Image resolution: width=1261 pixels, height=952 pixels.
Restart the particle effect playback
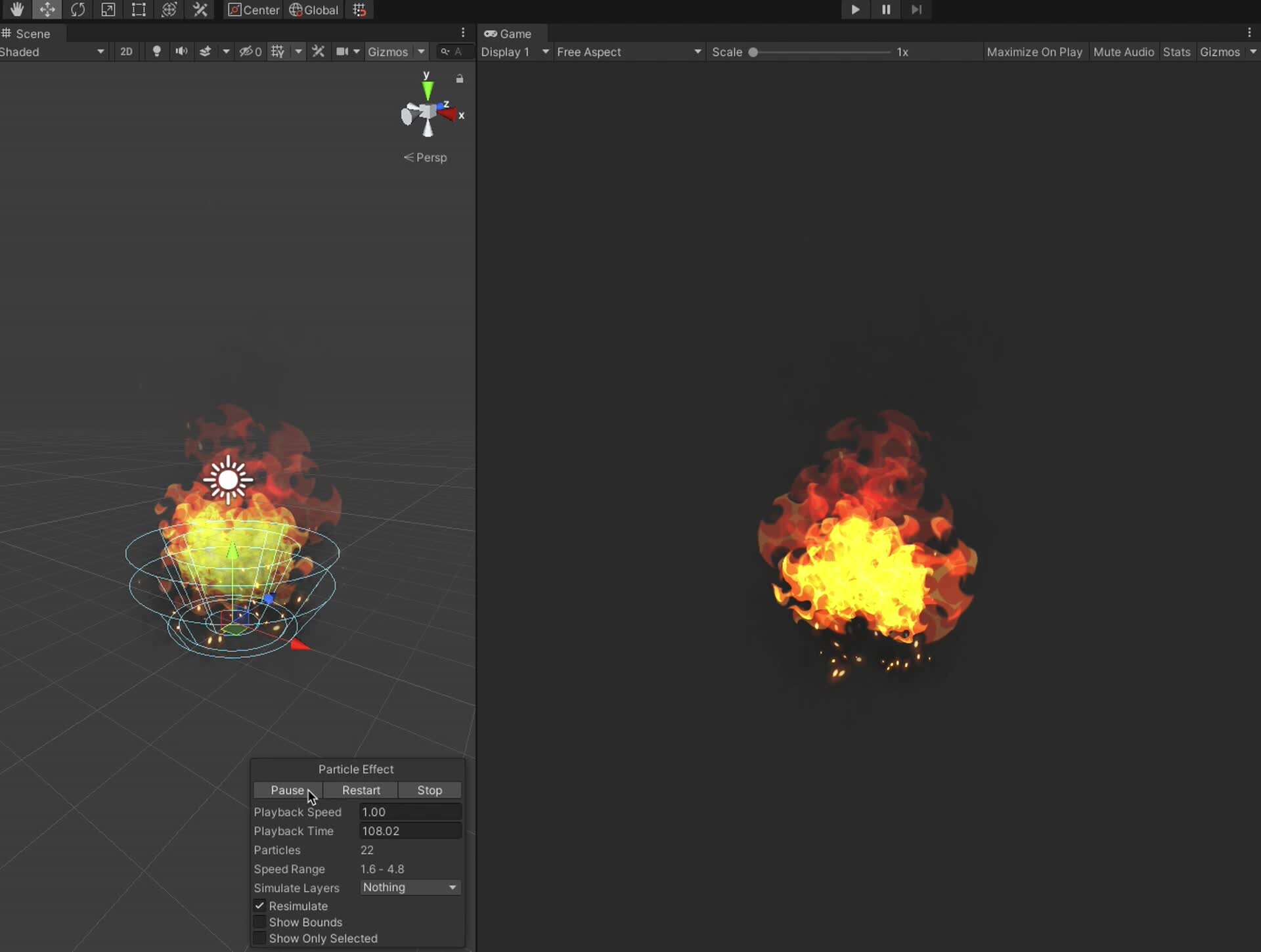[360, 790]
